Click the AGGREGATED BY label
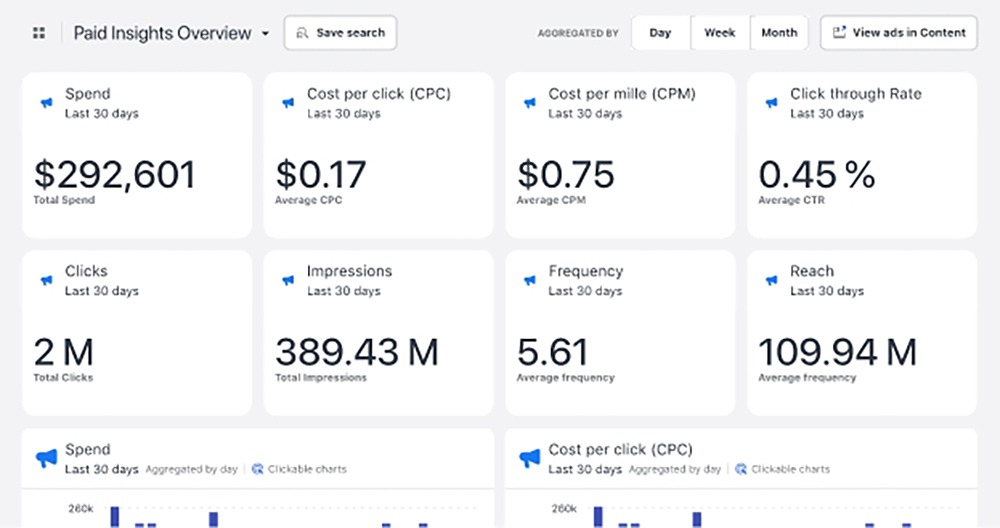Image resolution: width=1000 pixels, height=528 pixels. [578, 33]
